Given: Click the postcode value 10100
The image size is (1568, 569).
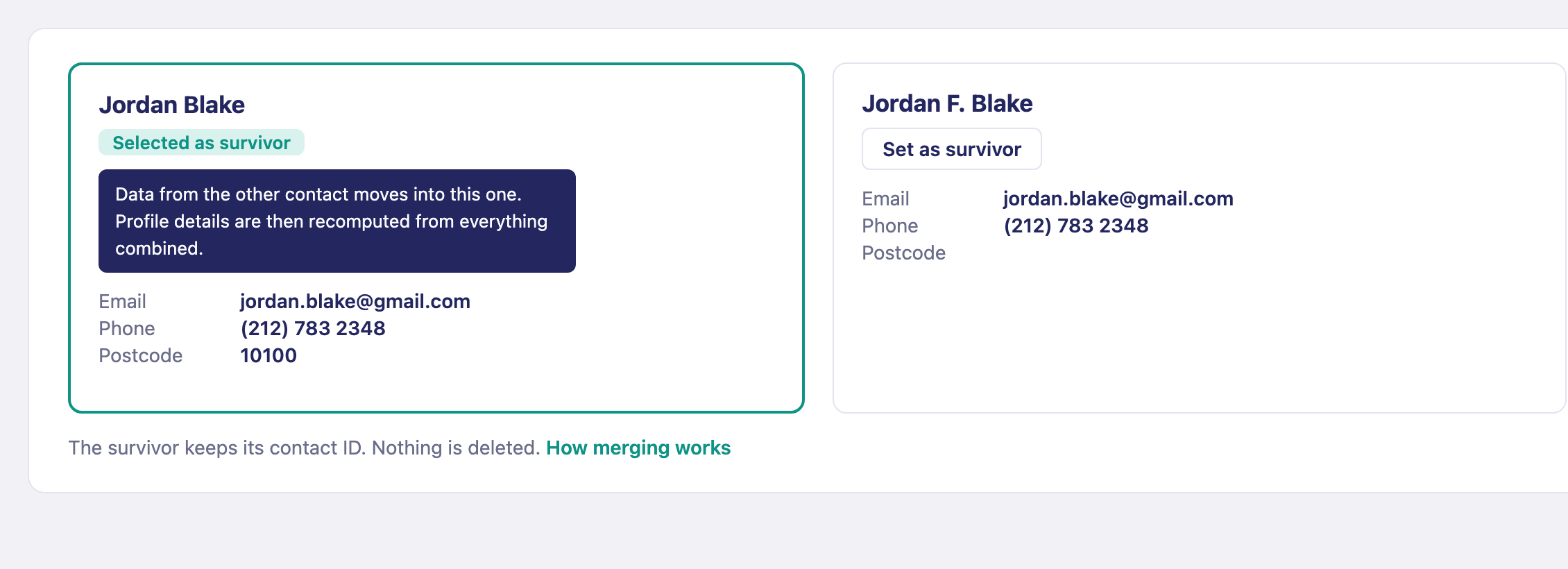Looking at the screenshot, I should 269,355.
